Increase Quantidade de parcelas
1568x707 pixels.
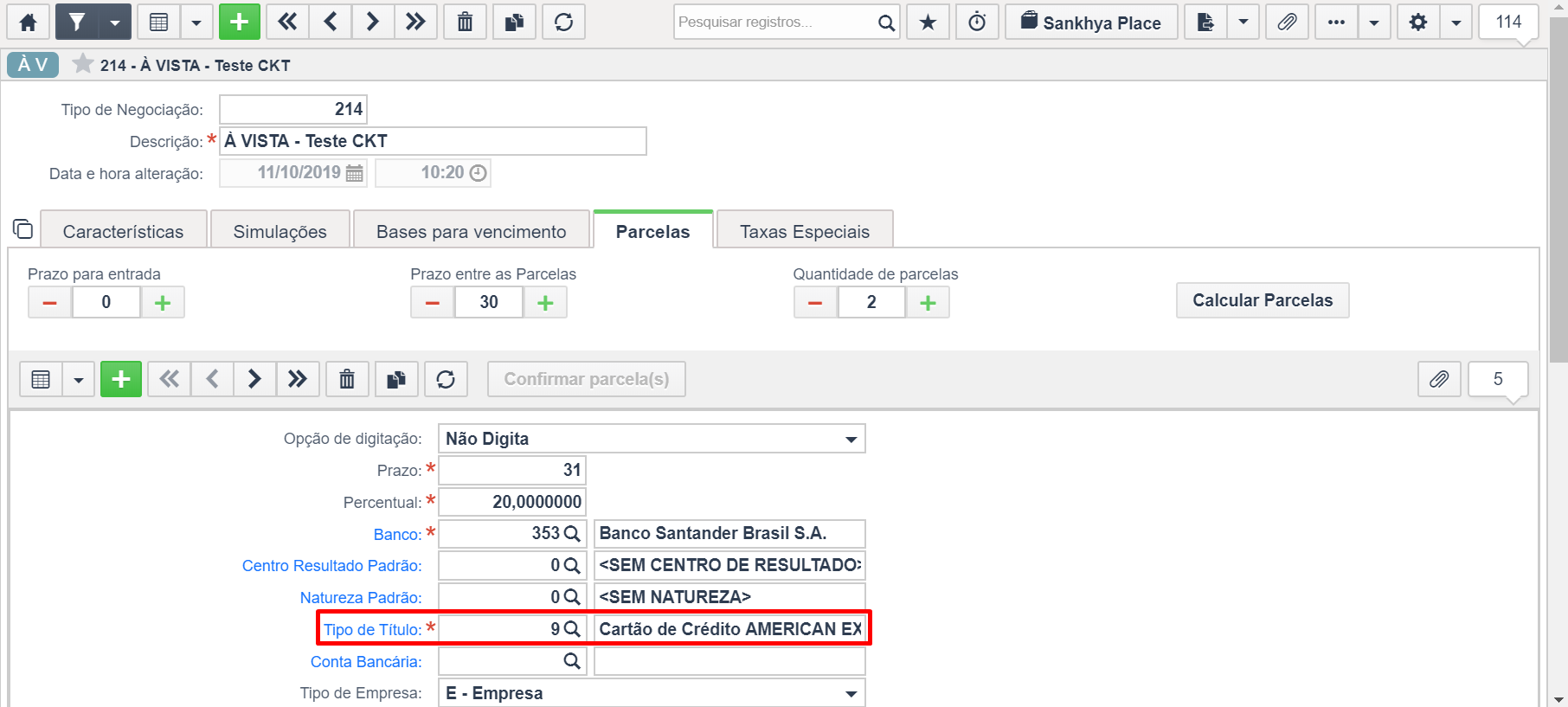928,302
